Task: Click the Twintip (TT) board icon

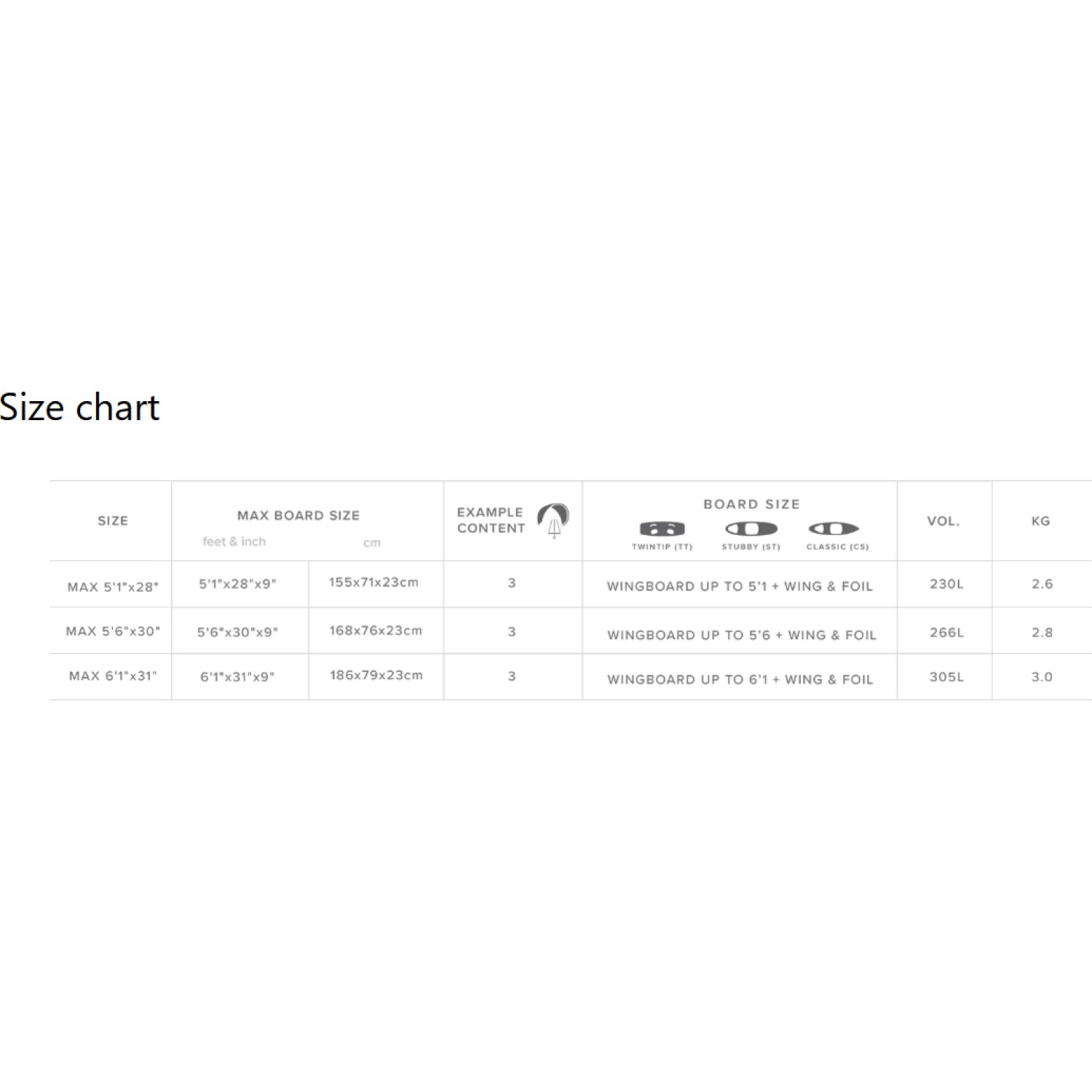Action: tap(662, 529)
